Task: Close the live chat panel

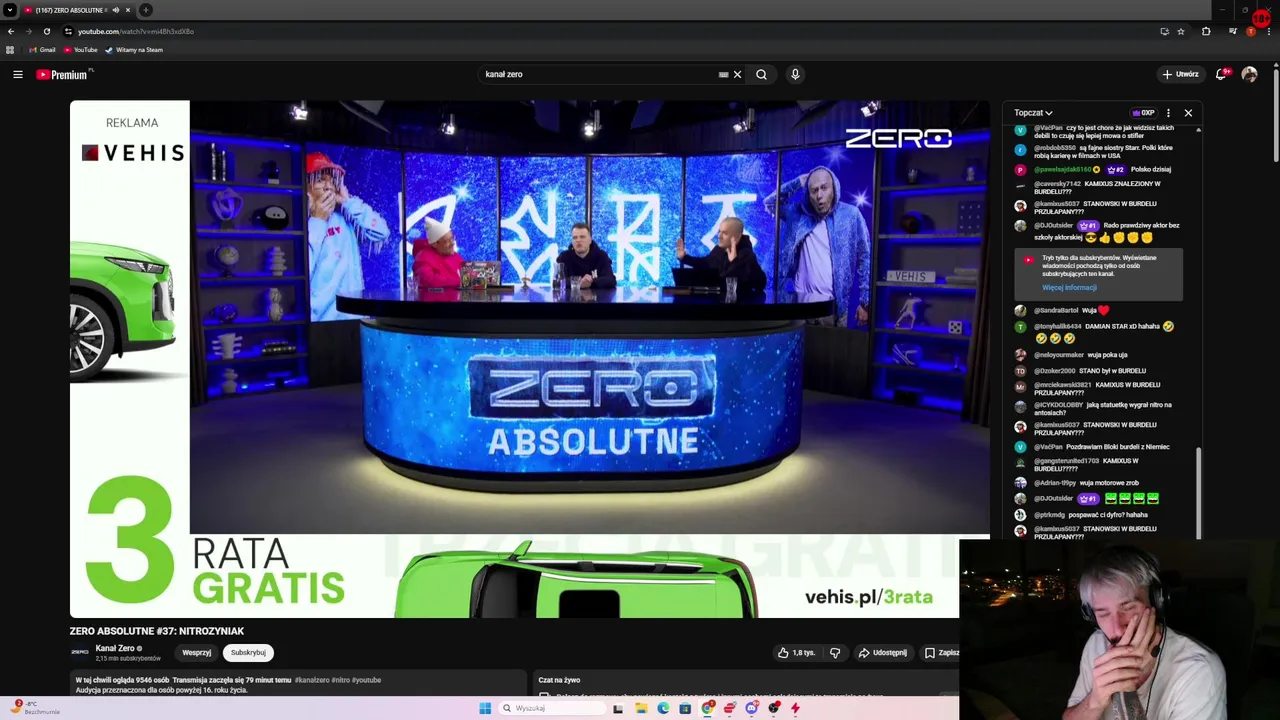Action: 1188,113
